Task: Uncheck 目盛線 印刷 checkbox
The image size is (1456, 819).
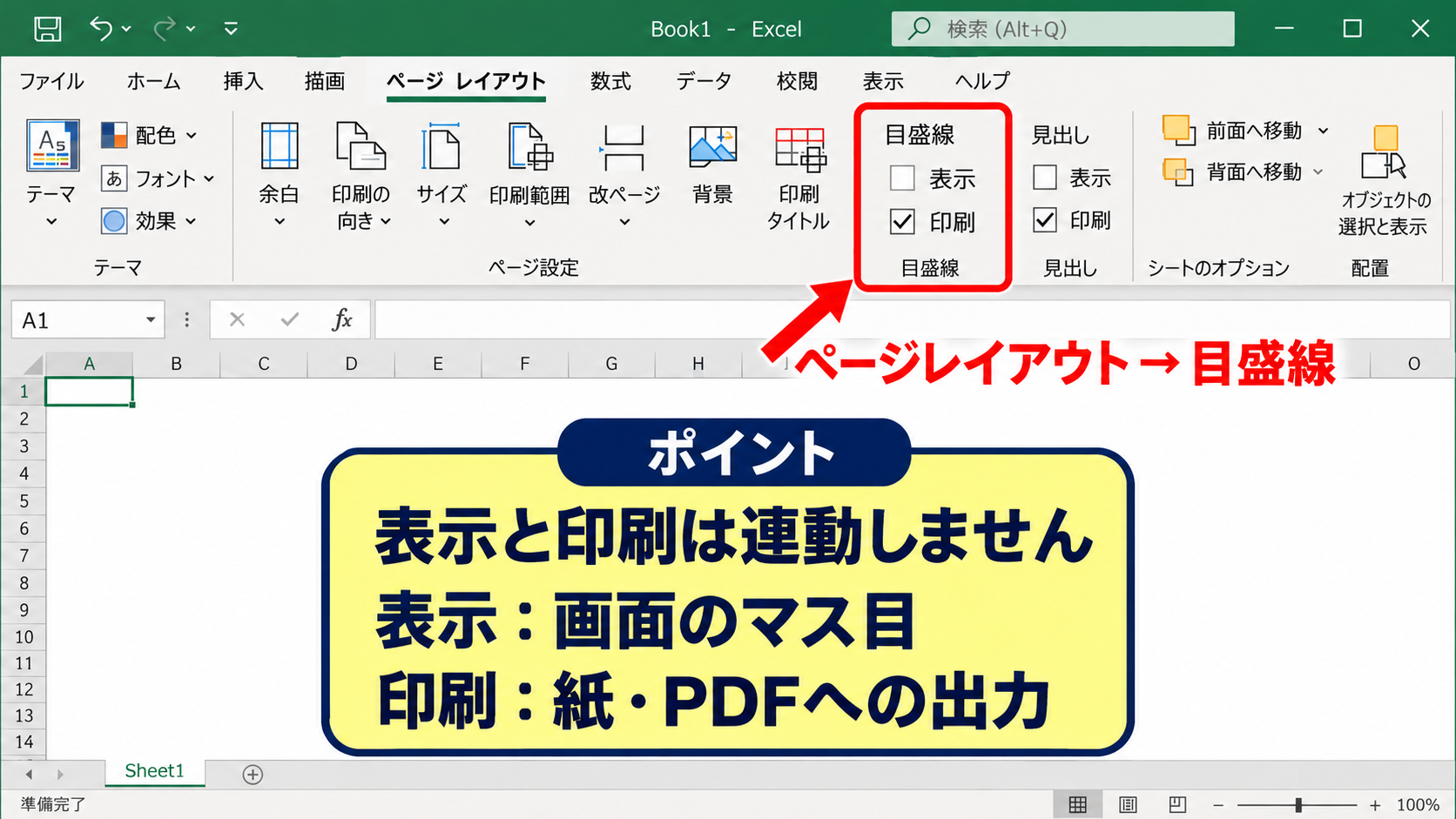Action: pos(902,222)
